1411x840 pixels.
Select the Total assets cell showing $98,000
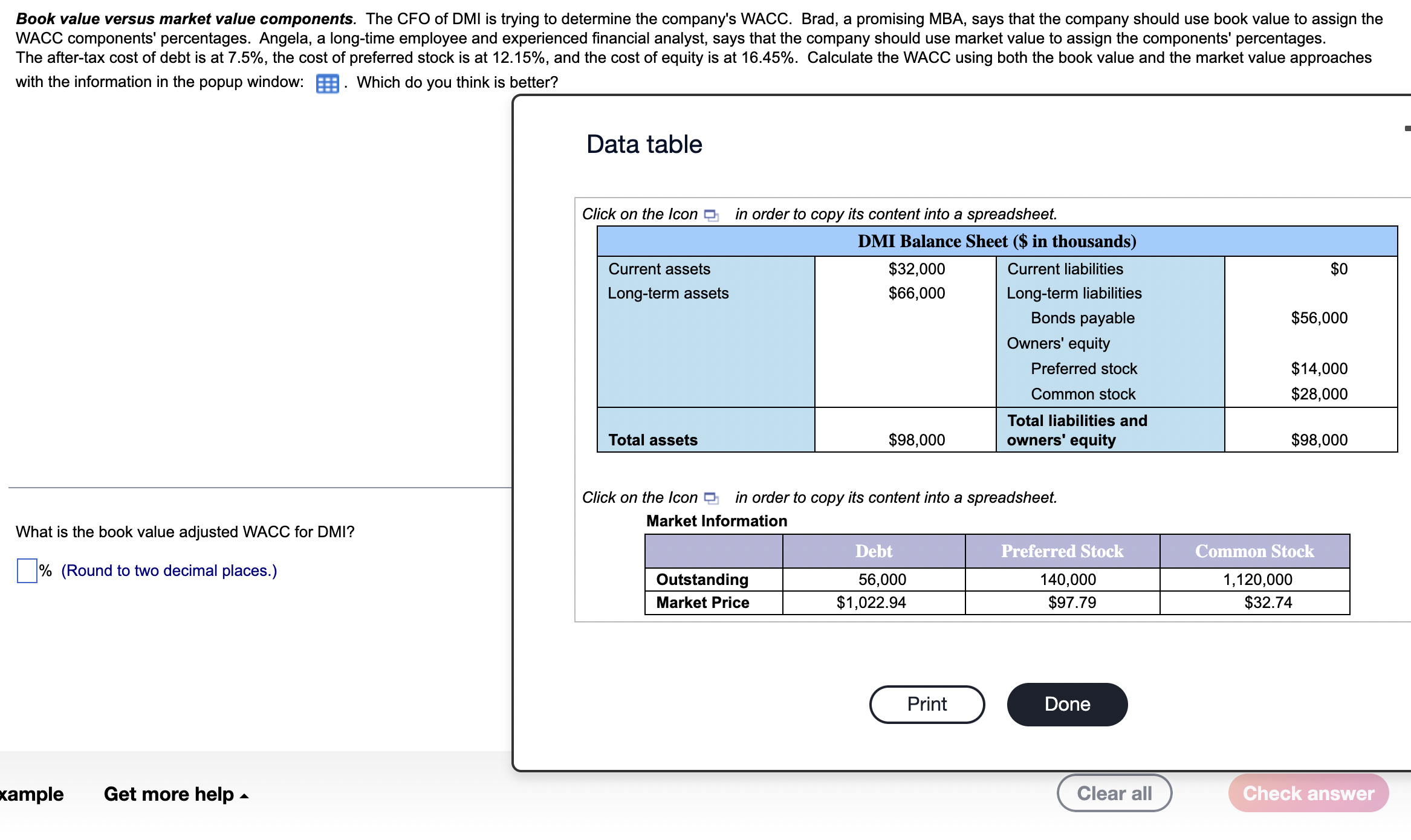pyautogui.click(x=916, y=439)
